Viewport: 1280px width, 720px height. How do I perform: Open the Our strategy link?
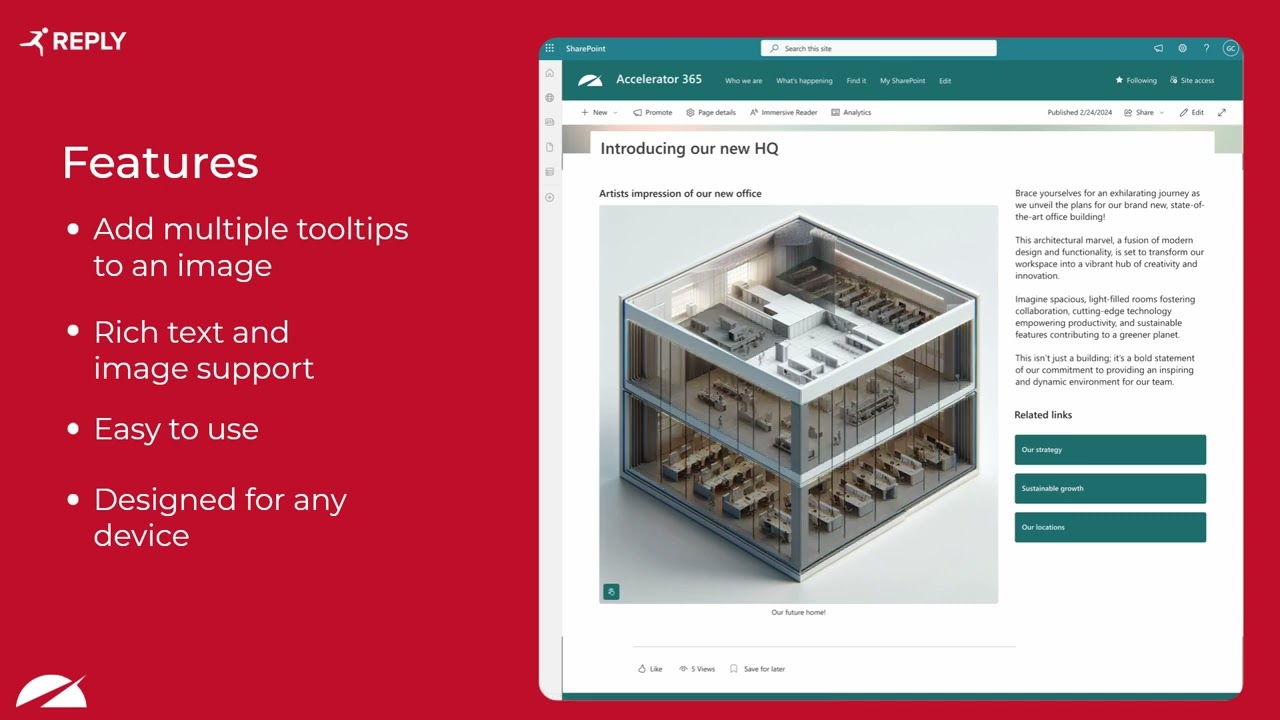1110,450
